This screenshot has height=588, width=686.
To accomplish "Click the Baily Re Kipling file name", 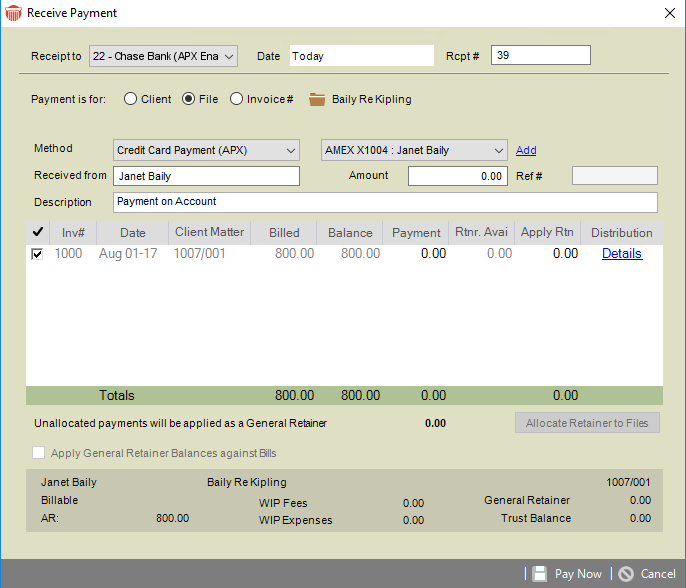I will coord(371,99).
